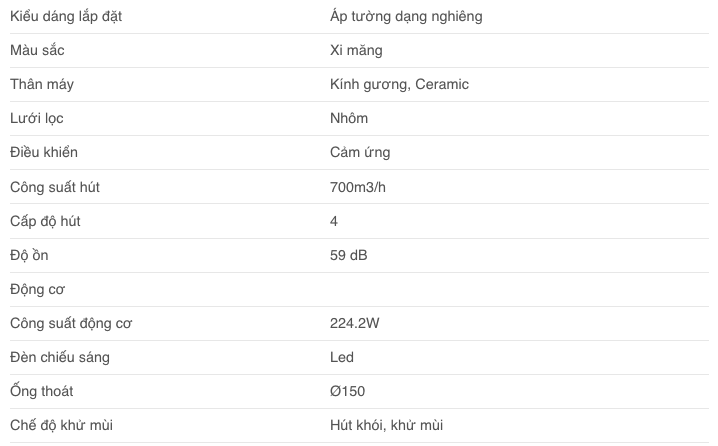Select the 'Cảm ứng' control value
718x446 pixels.
pos(360,152)
